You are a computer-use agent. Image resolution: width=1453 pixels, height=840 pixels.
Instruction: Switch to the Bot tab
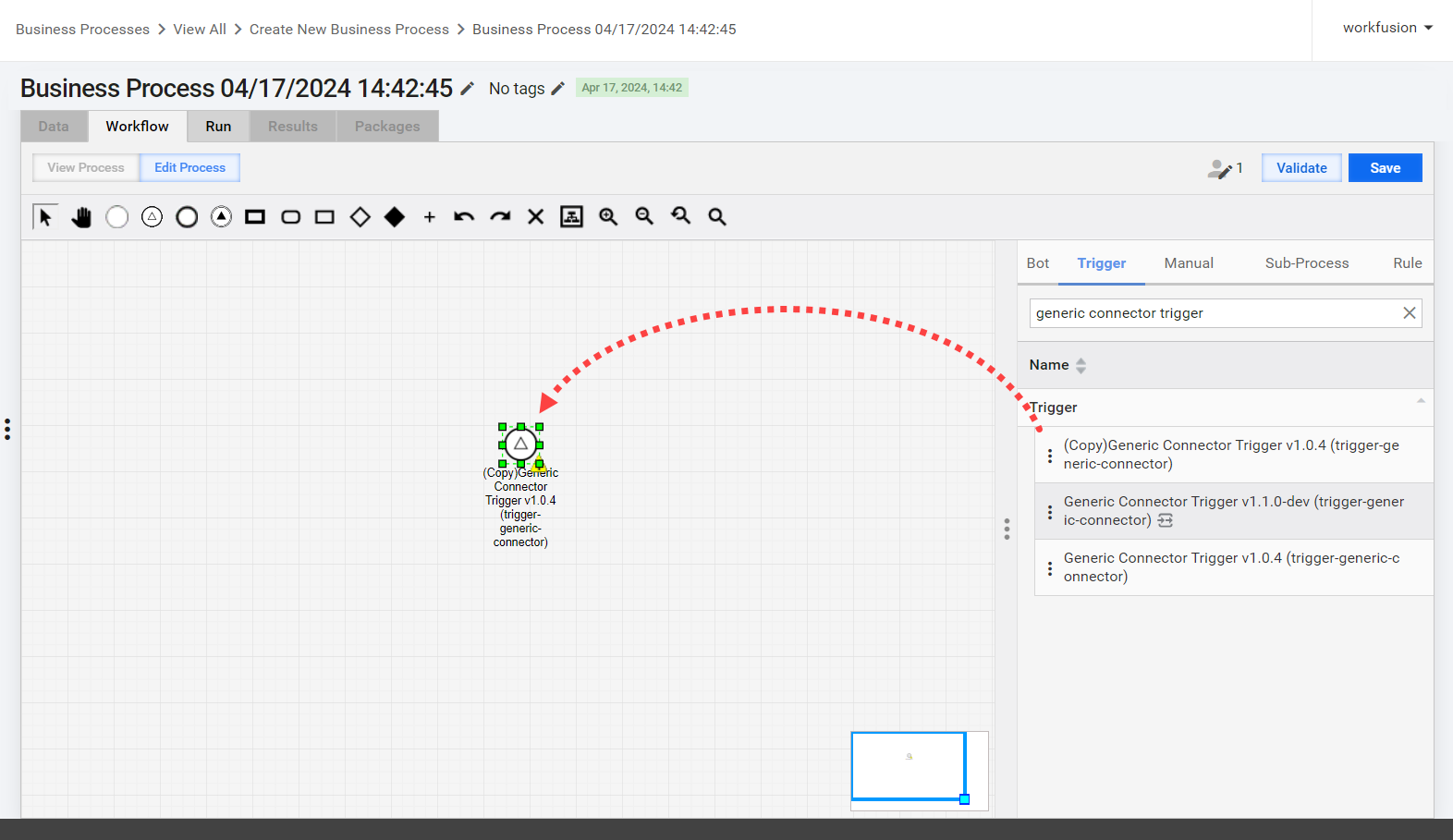click(1038, 263)
